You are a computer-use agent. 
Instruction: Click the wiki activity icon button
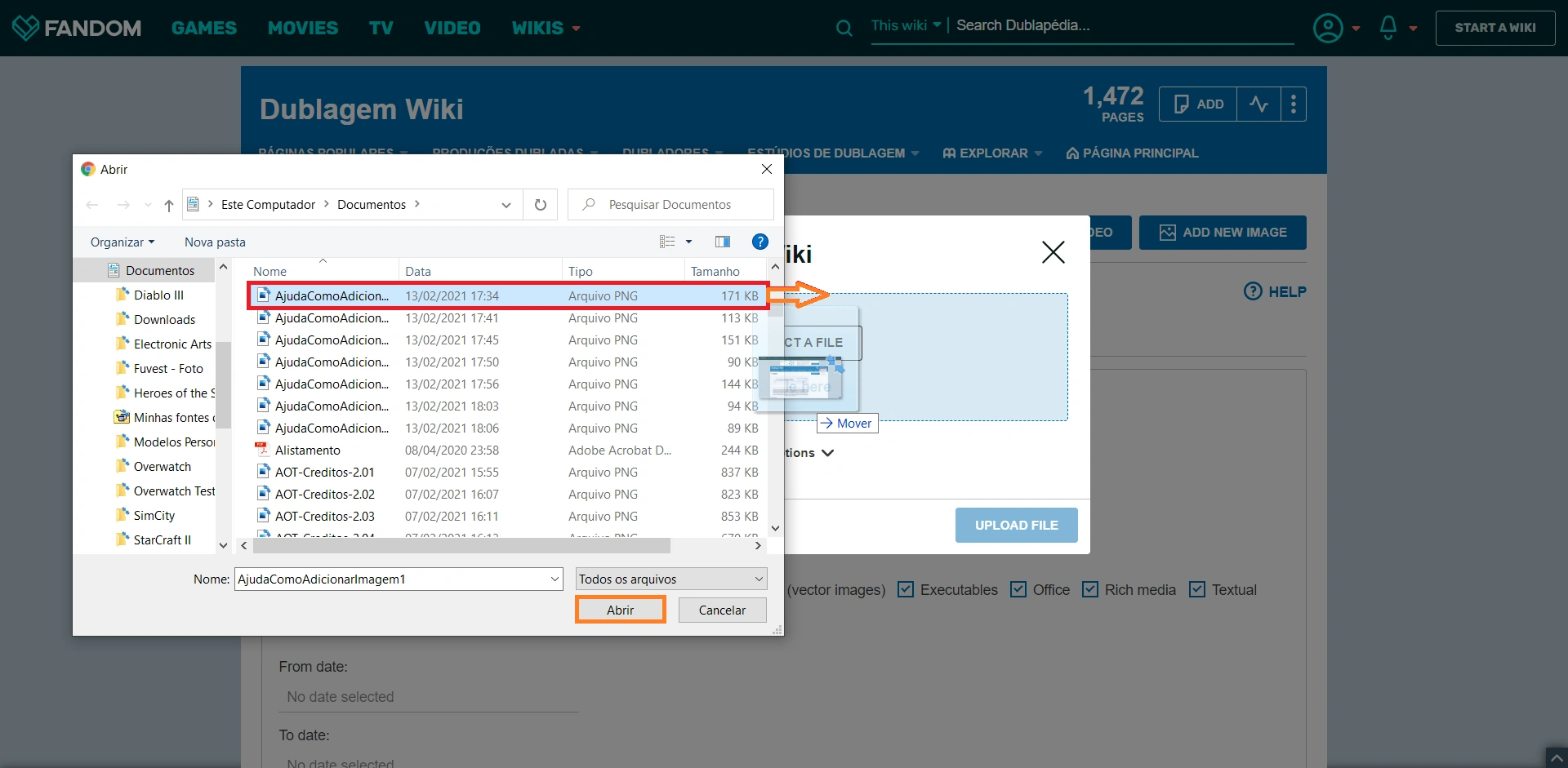coord(1258,104)
